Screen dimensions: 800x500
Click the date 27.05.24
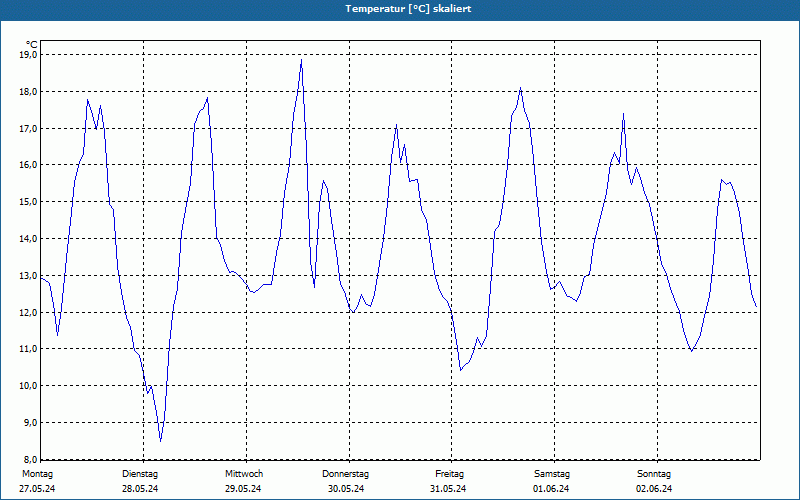(x=37, y=489)
